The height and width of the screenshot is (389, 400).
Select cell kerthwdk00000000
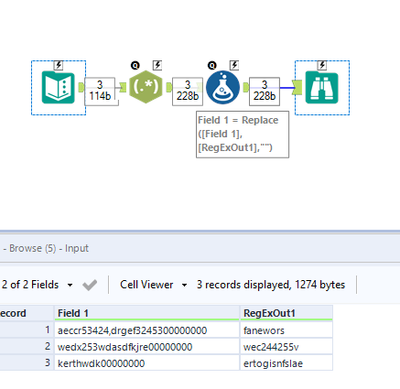coord(147,363)
